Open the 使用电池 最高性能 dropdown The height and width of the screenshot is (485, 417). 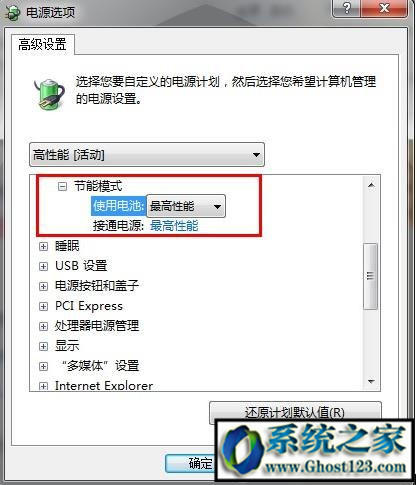186,206
